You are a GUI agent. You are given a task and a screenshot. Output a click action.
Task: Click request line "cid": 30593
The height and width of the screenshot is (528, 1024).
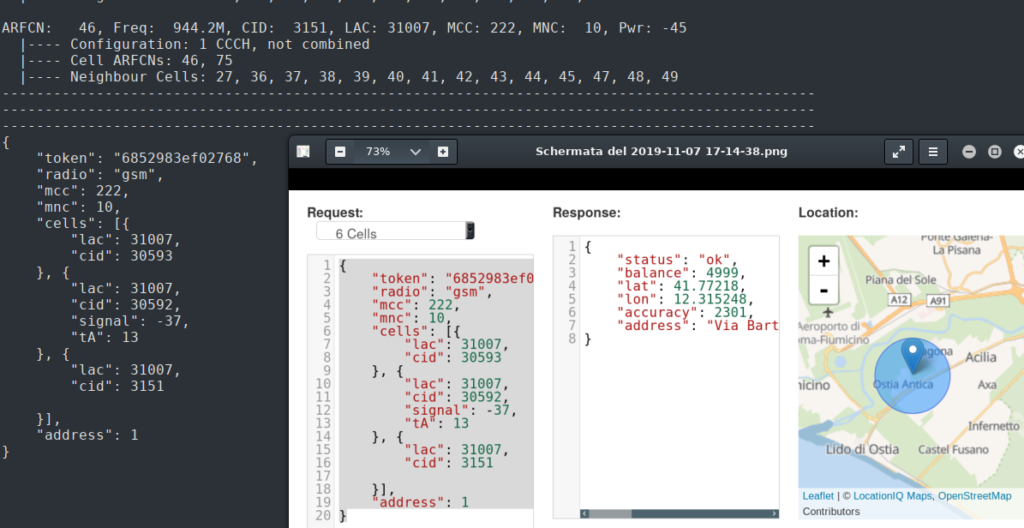(x=453, y=357)
